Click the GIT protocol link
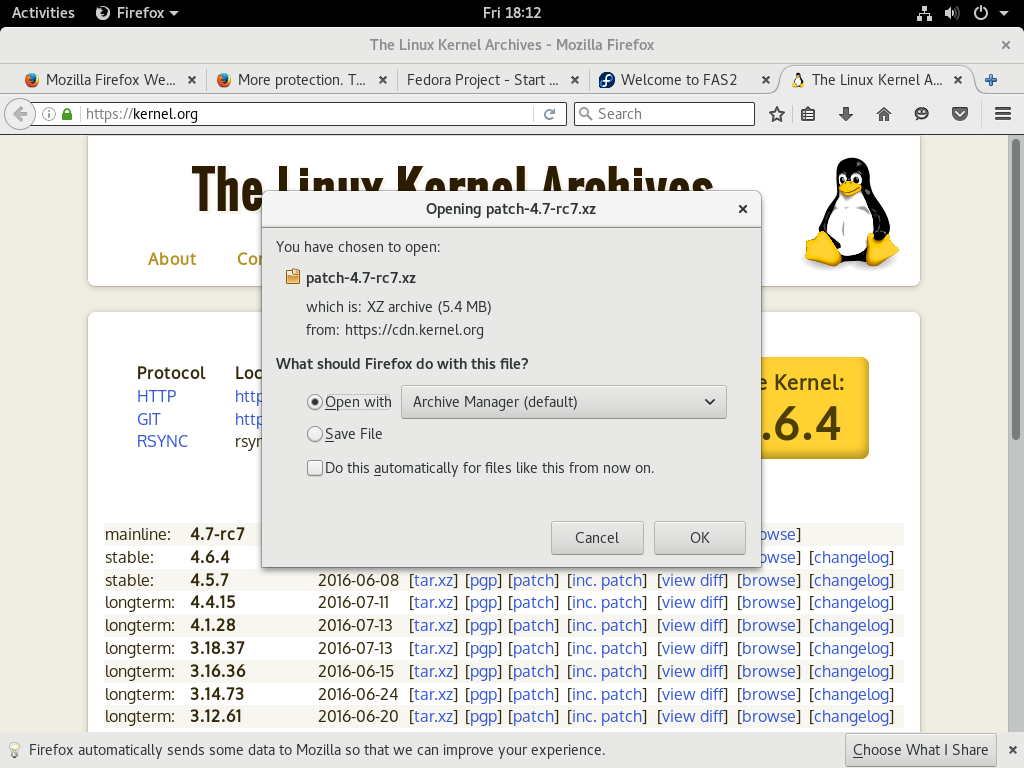The width and height of the screenshot is (1024, 768). [149, 419]
